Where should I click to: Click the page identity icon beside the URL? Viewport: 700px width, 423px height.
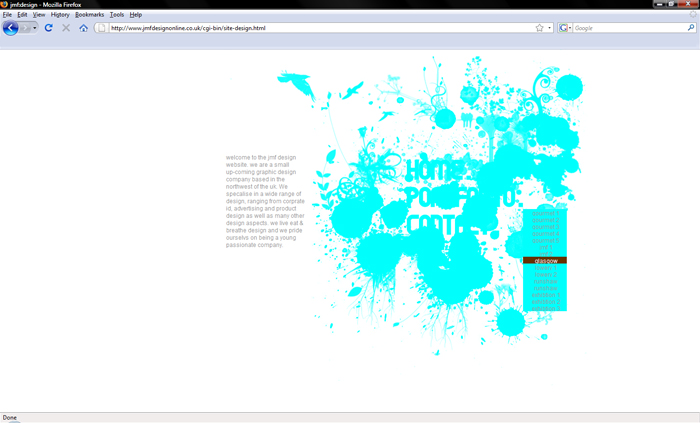pos(101,28)
